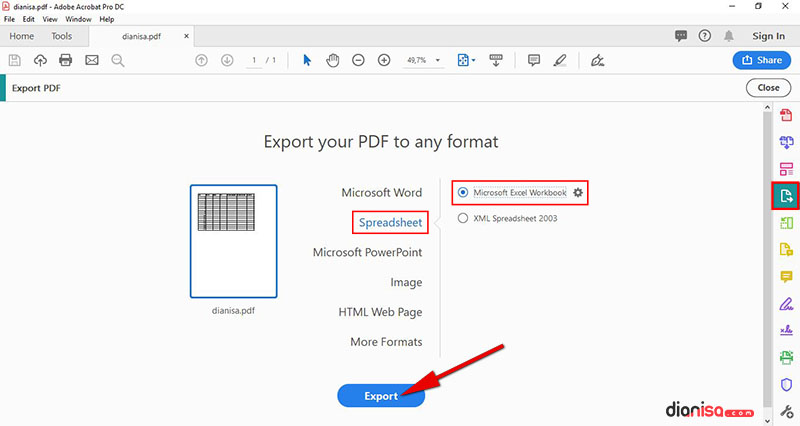The width and height of the screenshot is (800, 426).
Task: Select the Highlight text pen
Action: click(560, 60)
